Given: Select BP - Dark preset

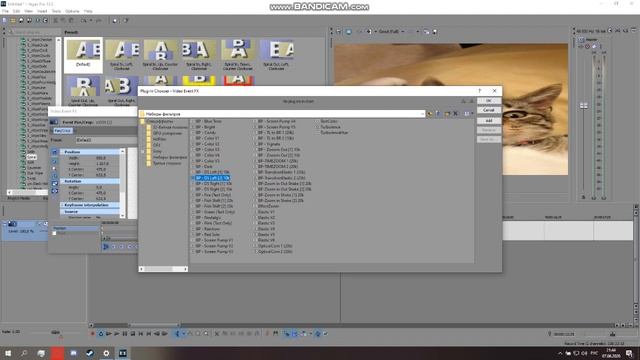Looking at the screenshot, I should coord(204,167).
